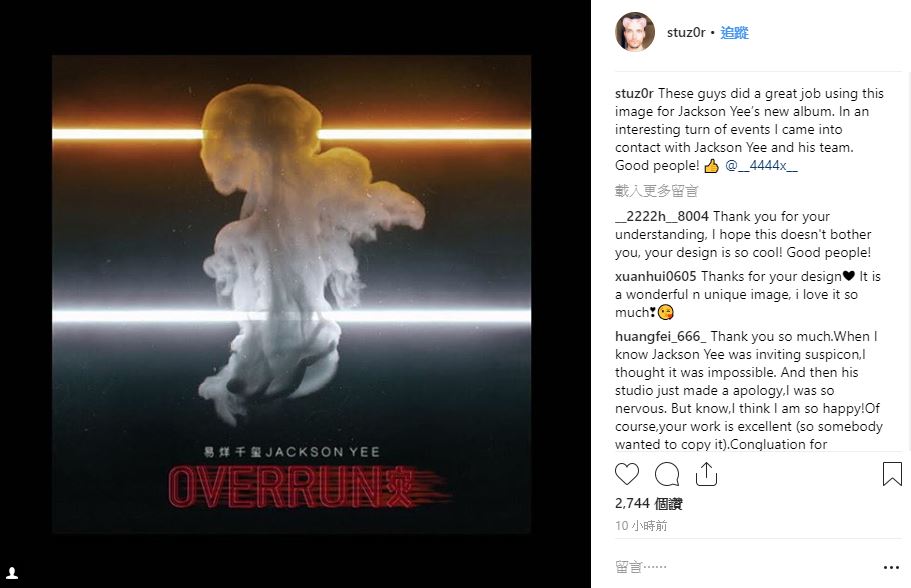Viewport: 911px width, 588px height.
Task: Like the post with the heart icon
Action: coord(627,474)
